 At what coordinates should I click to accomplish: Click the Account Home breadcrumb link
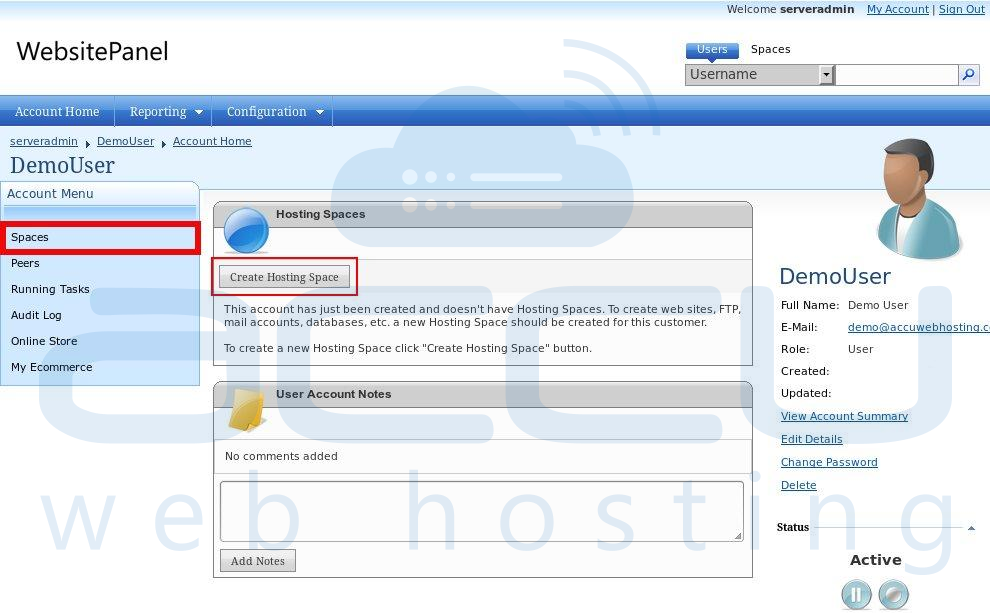[x=212, y=141]
